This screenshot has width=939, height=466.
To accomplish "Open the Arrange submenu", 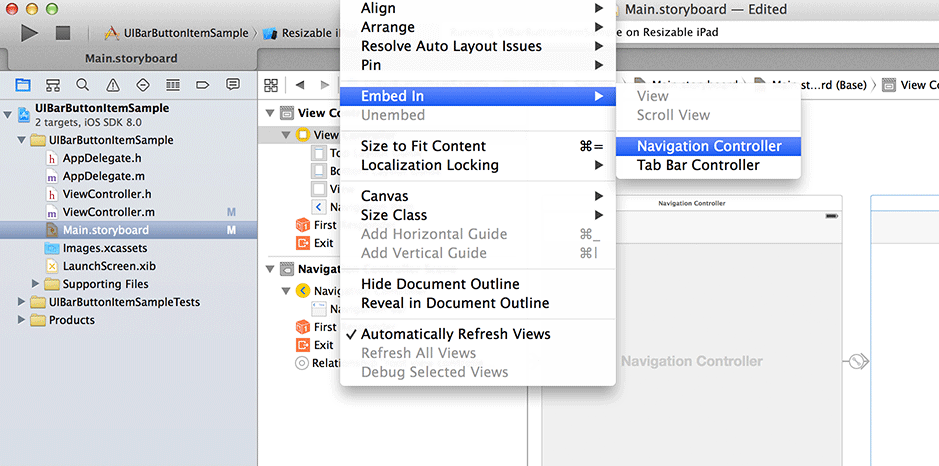I will (478, 28).
